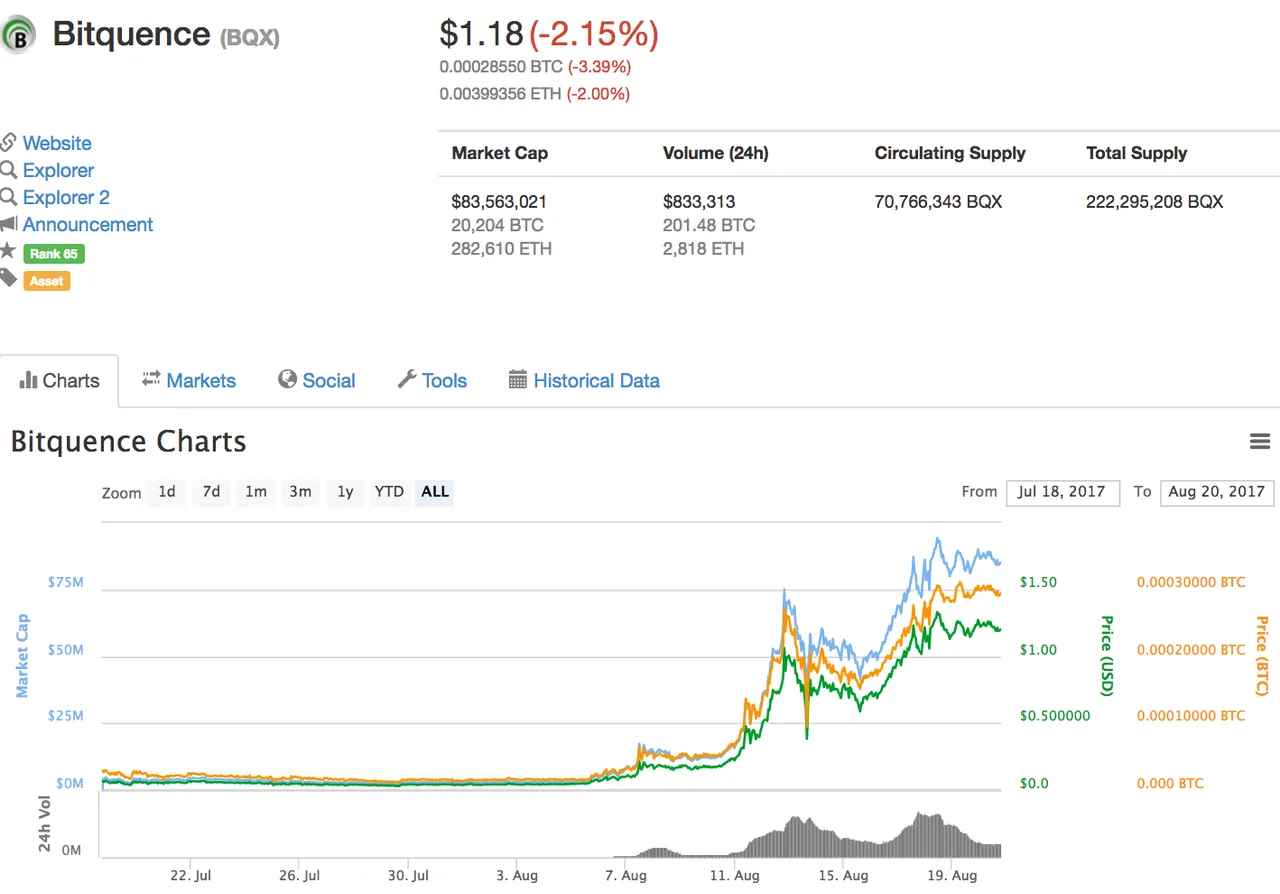Click the chain link icon beside Website
Image resolution: width=1280 pixels, height=894 pixels.
click(8, 142)
